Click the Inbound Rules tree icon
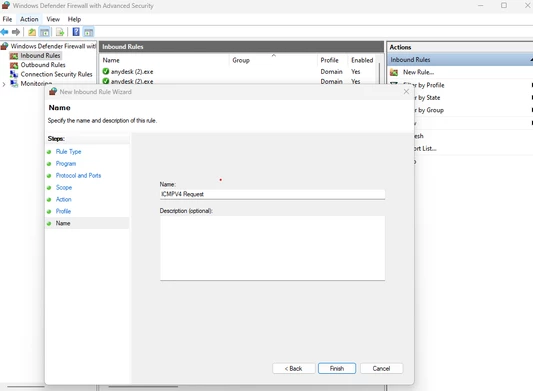The image size is (533, 391). 14,56
